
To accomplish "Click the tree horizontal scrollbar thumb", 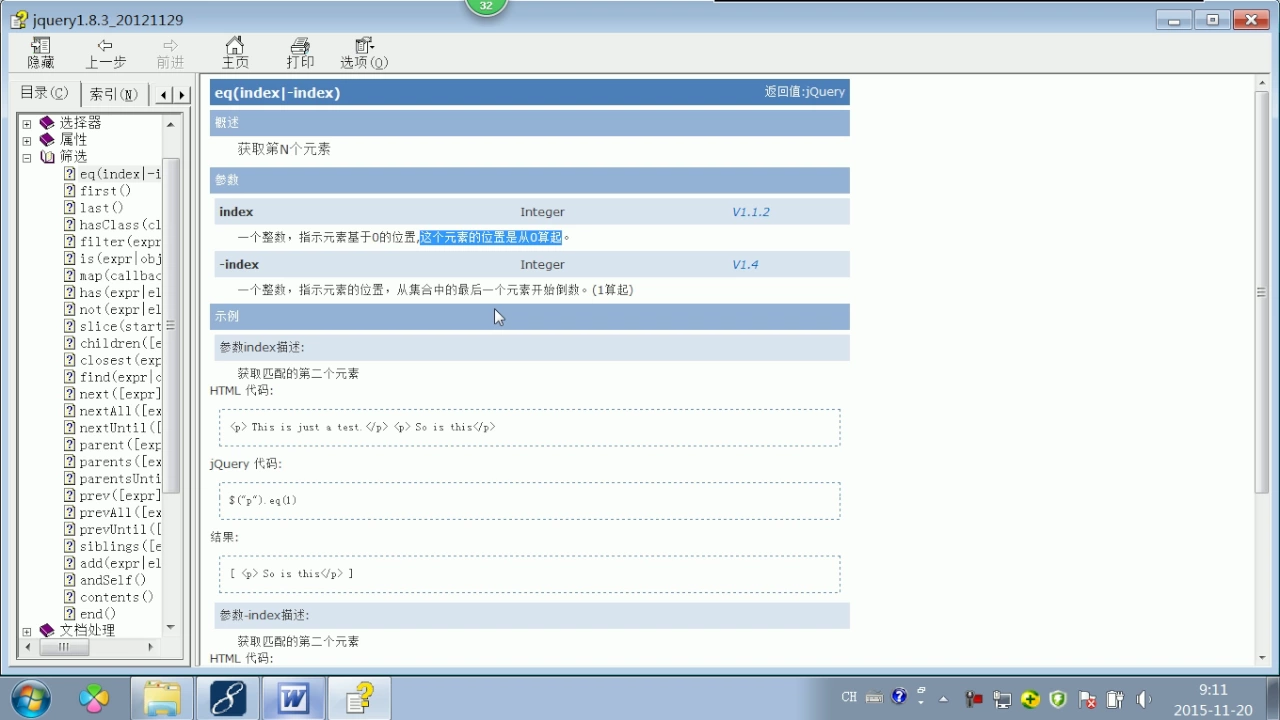I will [x=63, y=647].
